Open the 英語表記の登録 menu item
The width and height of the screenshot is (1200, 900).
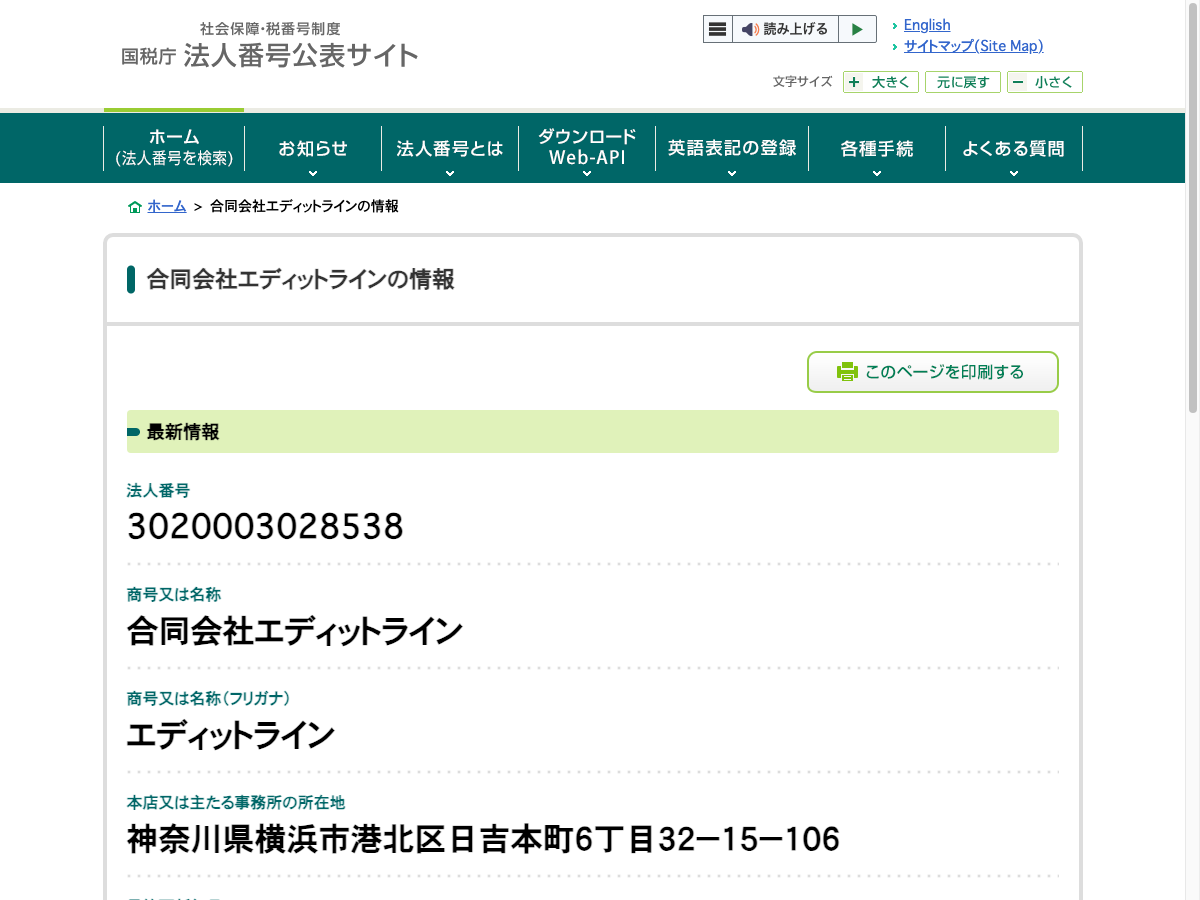[x=732, y=148]
